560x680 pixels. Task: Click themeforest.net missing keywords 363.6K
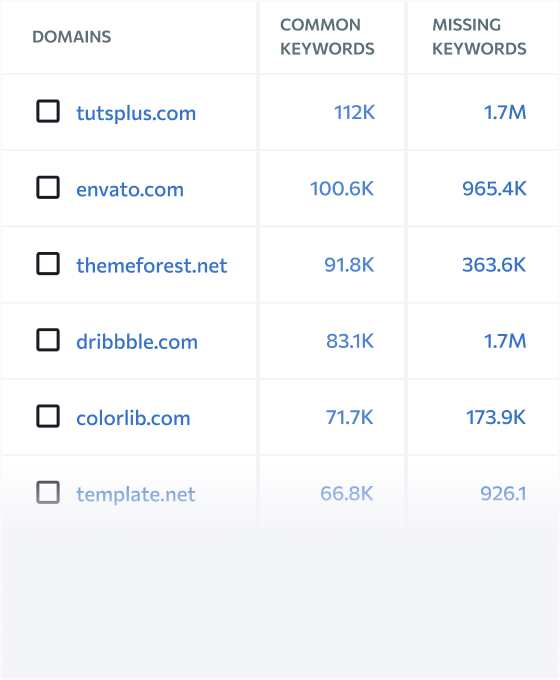[x=494, y=265]
